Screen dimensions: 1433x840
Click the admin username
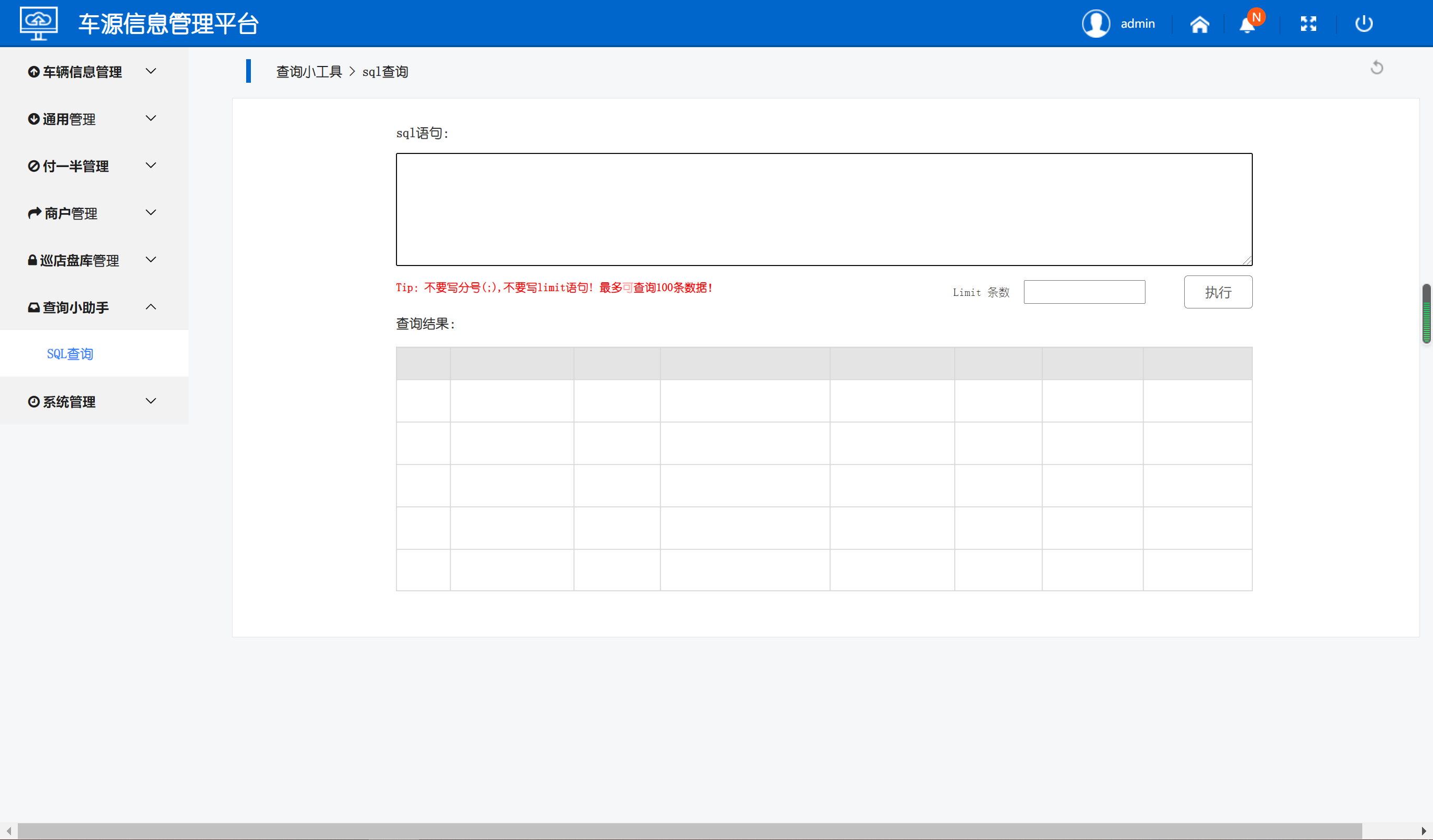1137,24
